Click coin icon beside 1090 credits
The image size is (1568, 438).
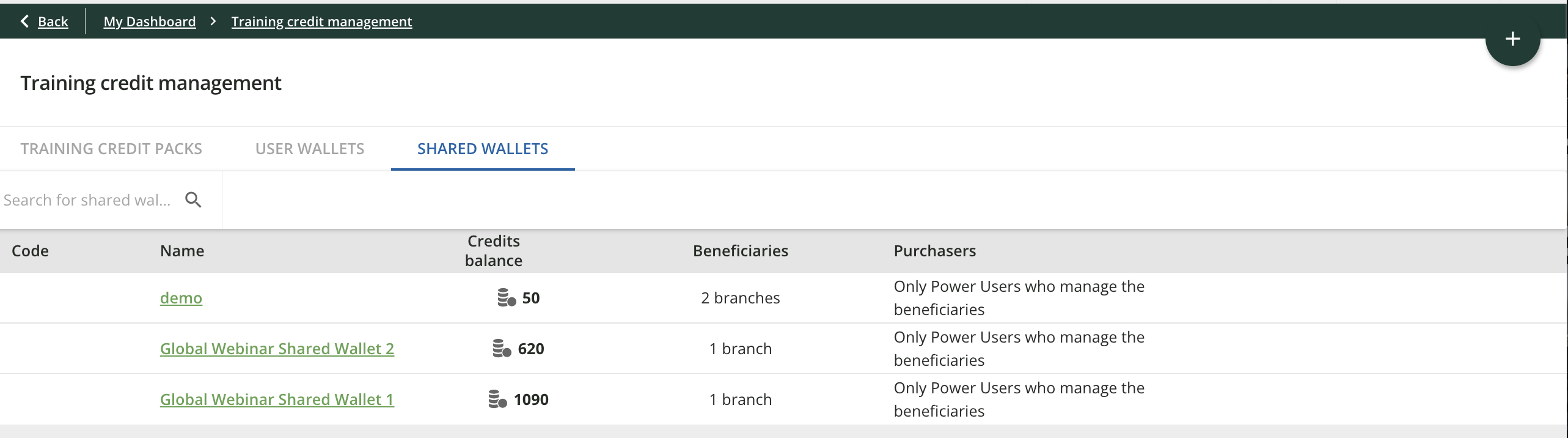tap(497, 399)
